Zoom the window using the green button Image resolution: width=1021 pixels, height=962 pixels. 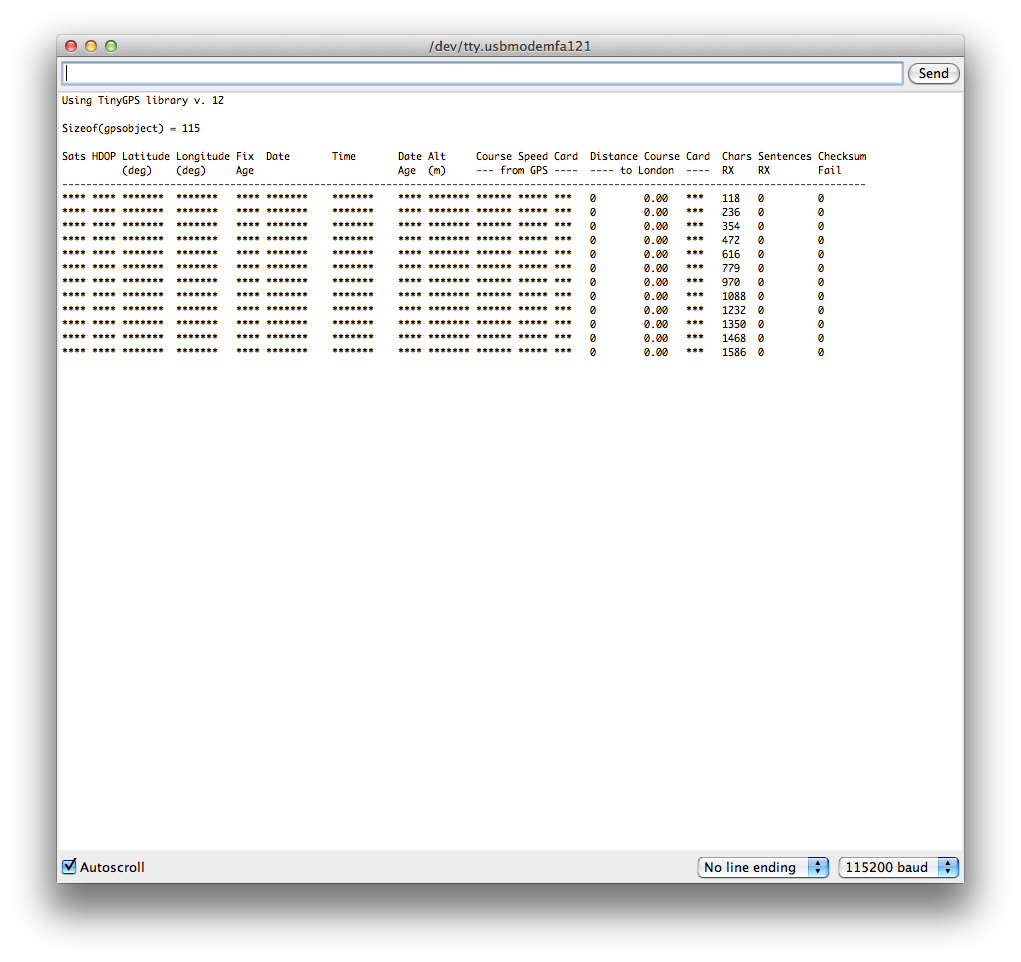point(111,46)
